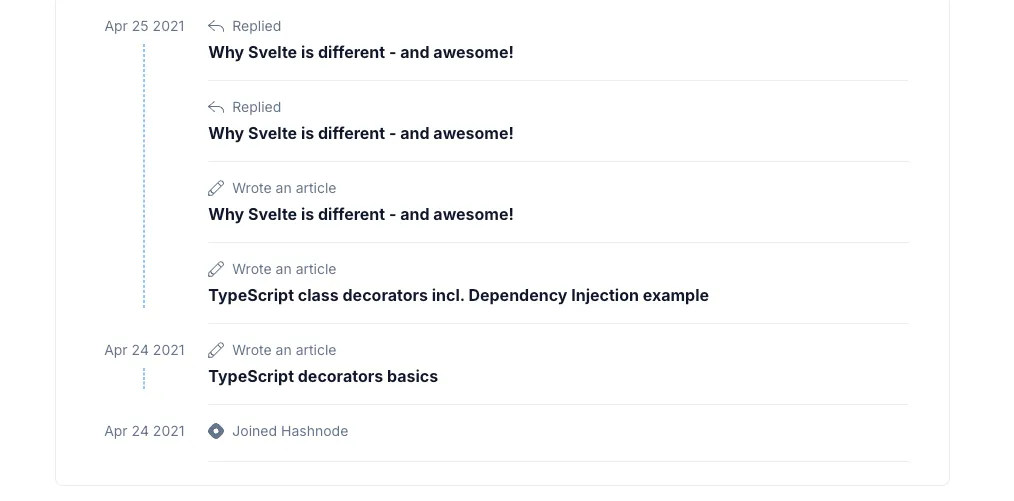1014x501 pixels.
Task: Click the Apr 25 2021 date label
Action: click(144, 26)
